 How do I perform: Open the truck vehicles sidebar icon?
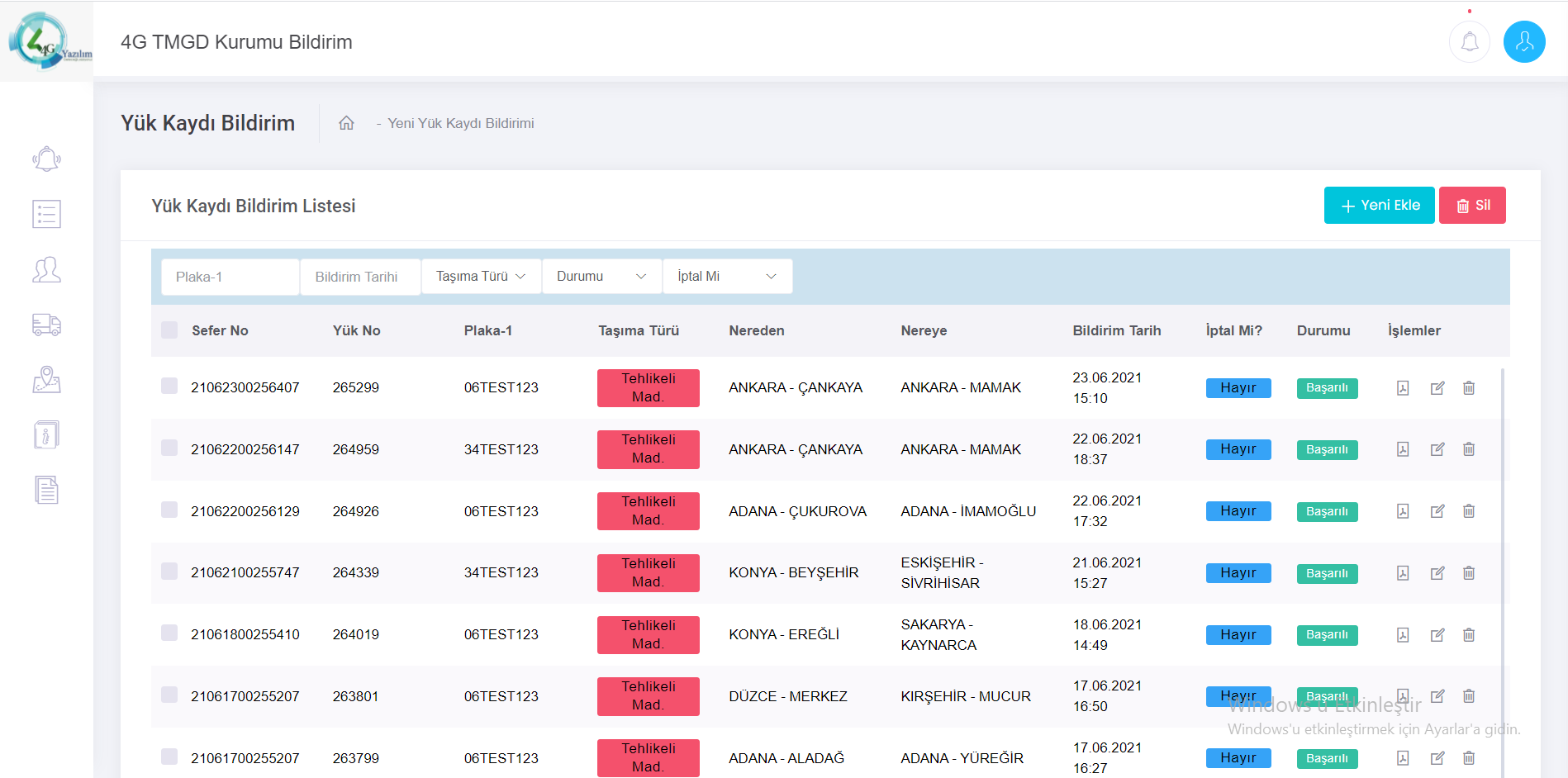pyautogui.click(x=46, y=325)
